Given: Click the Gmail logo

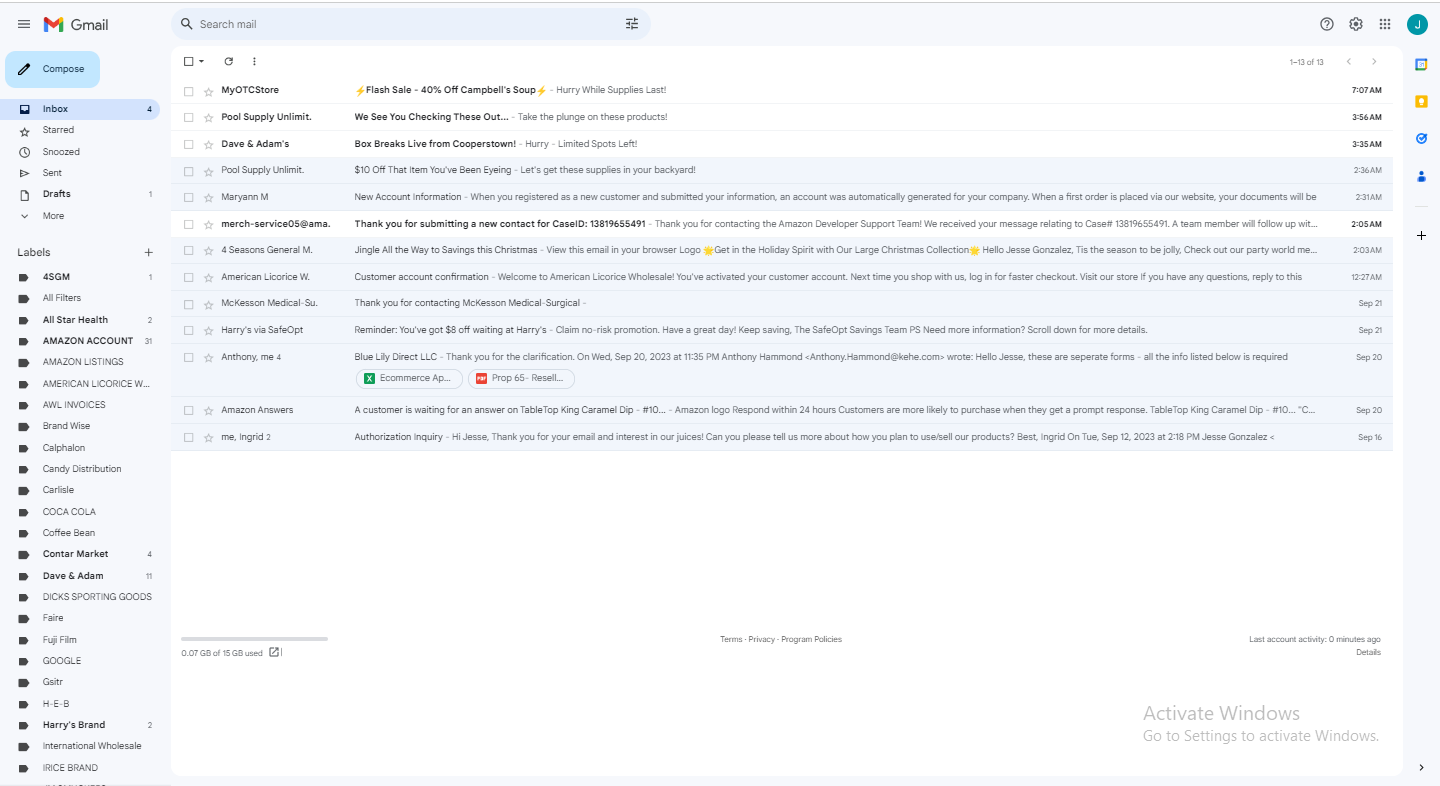Looking at the screenshot, I should pyautogui.click(x=76, y=24).
